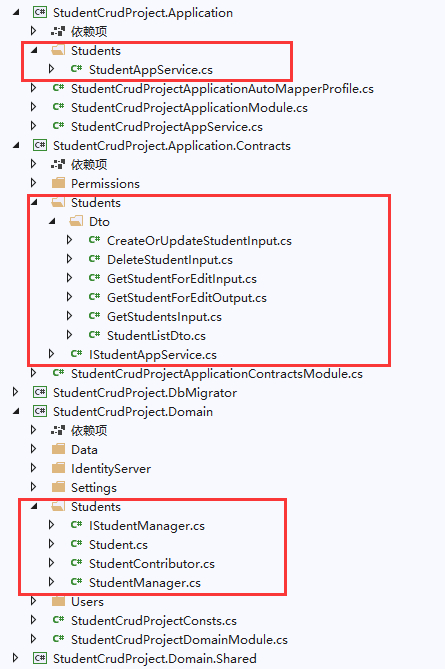Click the C# icon of StudentManager.cs
Image resolution: width=445 pixels, height=669 pixels.
pyautogui.click(x=76, y=582)
